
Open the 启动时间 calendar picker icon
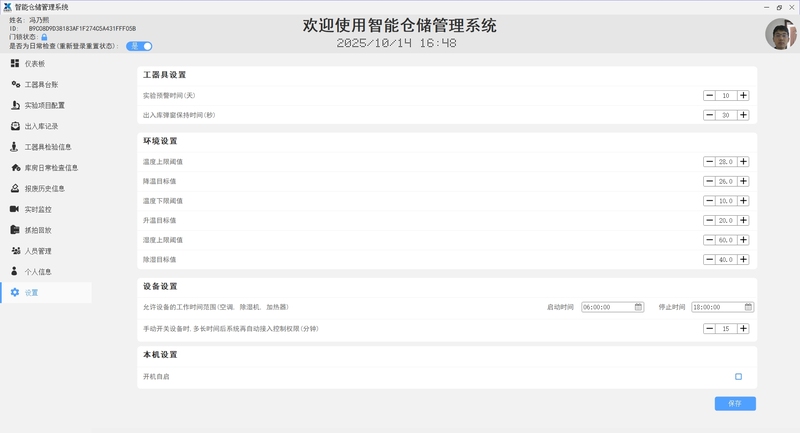(x=638, y=307)
